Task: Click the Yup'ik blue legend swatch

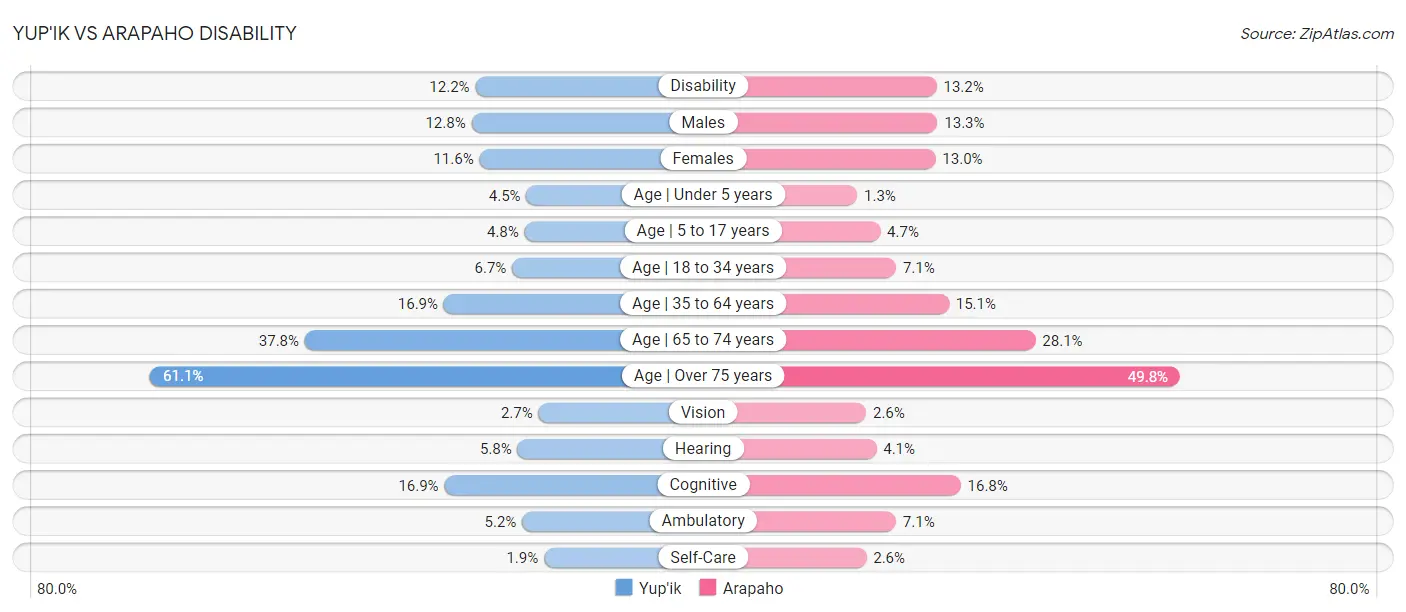Action: tap(624, 588)
